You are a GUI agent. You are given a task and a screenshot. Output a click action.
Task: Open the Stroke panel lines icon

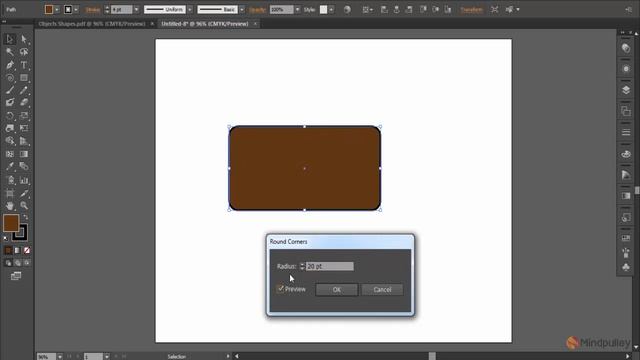coord(626,132)
